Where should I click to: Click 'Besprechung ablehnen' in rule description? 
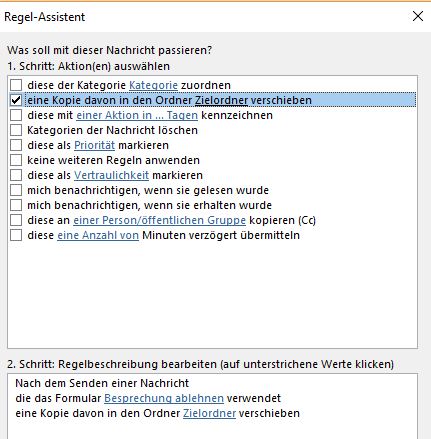[x=164, y=398]
